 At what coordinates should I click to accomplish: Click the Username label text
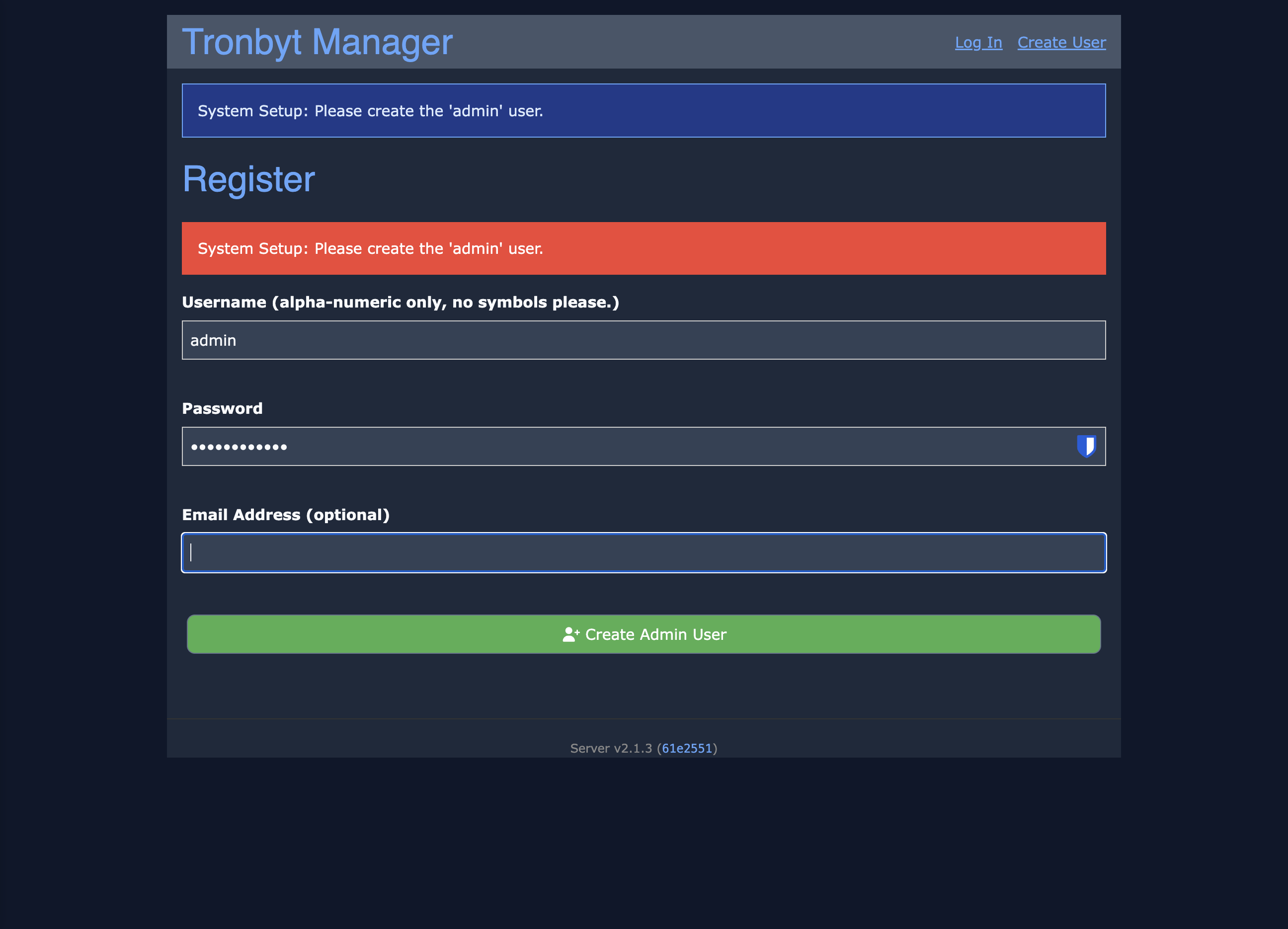pos(401,302)
